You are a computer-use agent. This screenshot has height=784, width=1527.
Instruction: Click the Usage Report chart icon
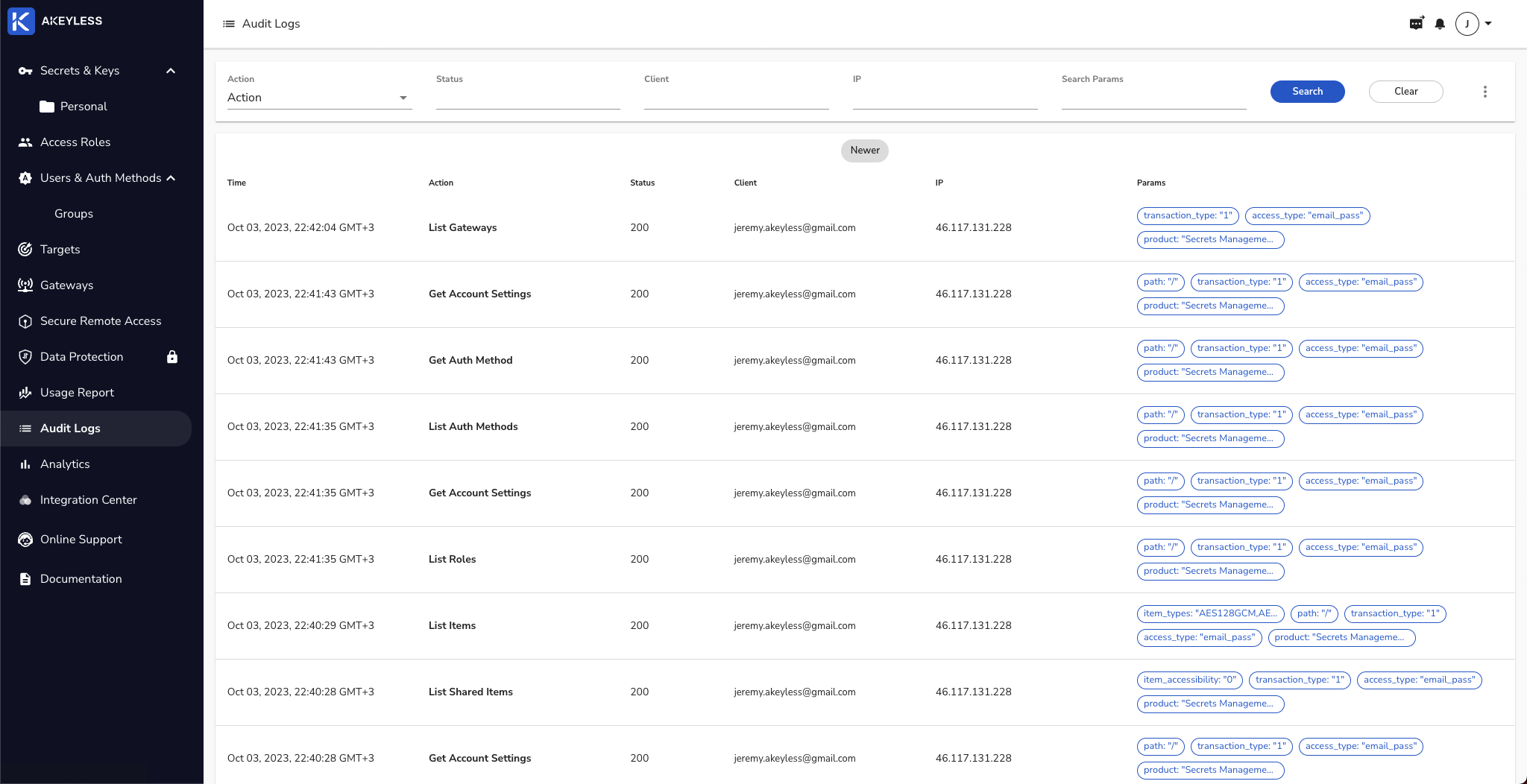tap(25, 393)
